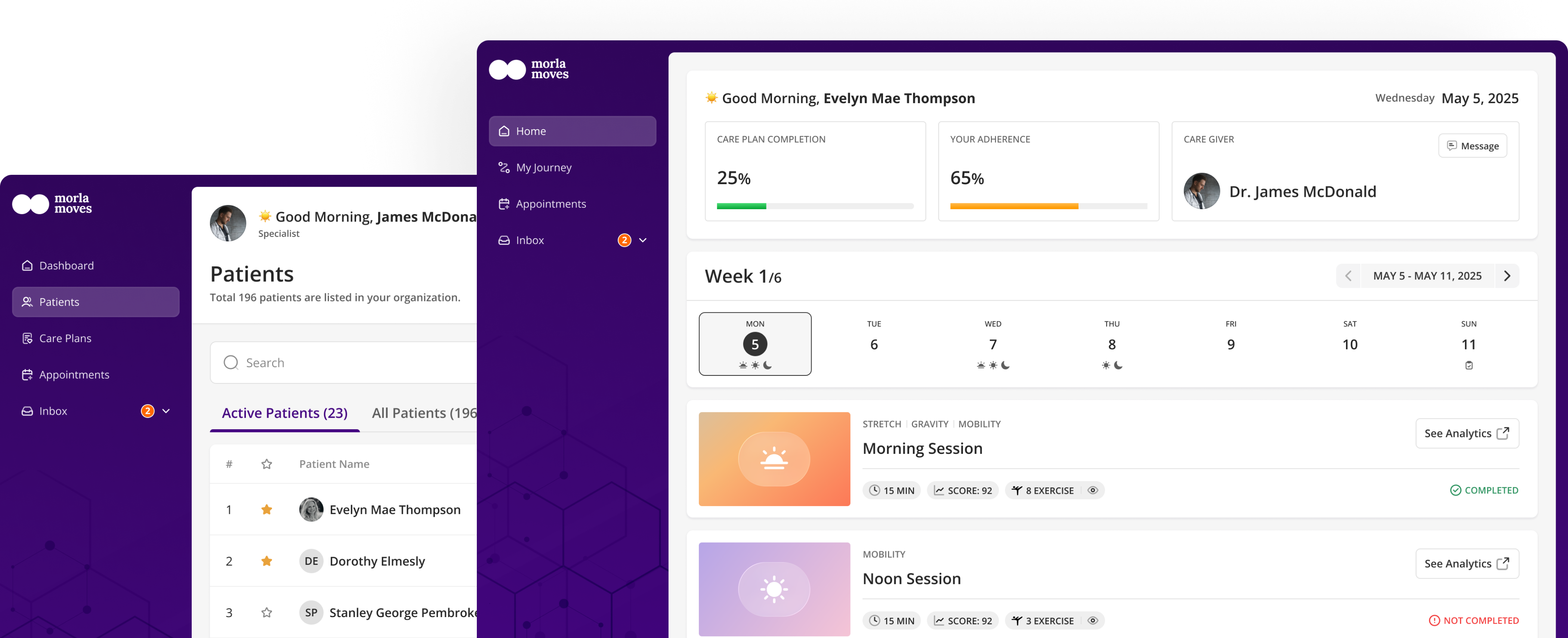
Task: Click the morla moves logo in patient portal
Action: (528, 69)
